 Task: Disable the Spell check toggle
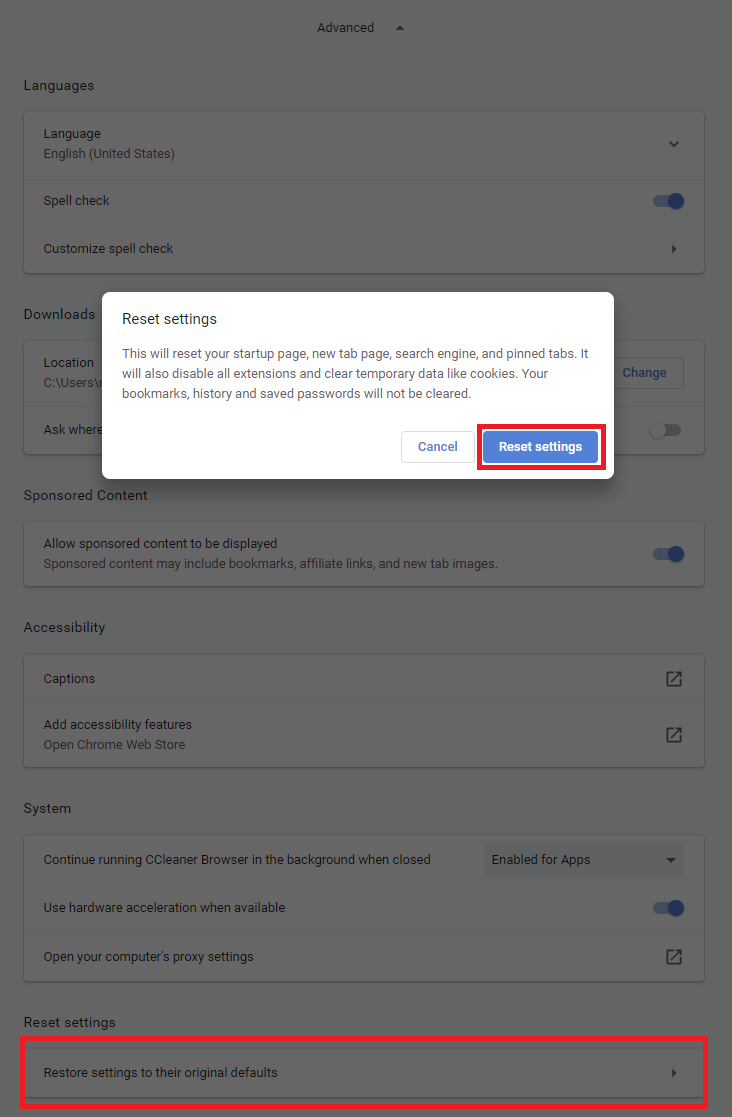tap(667, 200)
